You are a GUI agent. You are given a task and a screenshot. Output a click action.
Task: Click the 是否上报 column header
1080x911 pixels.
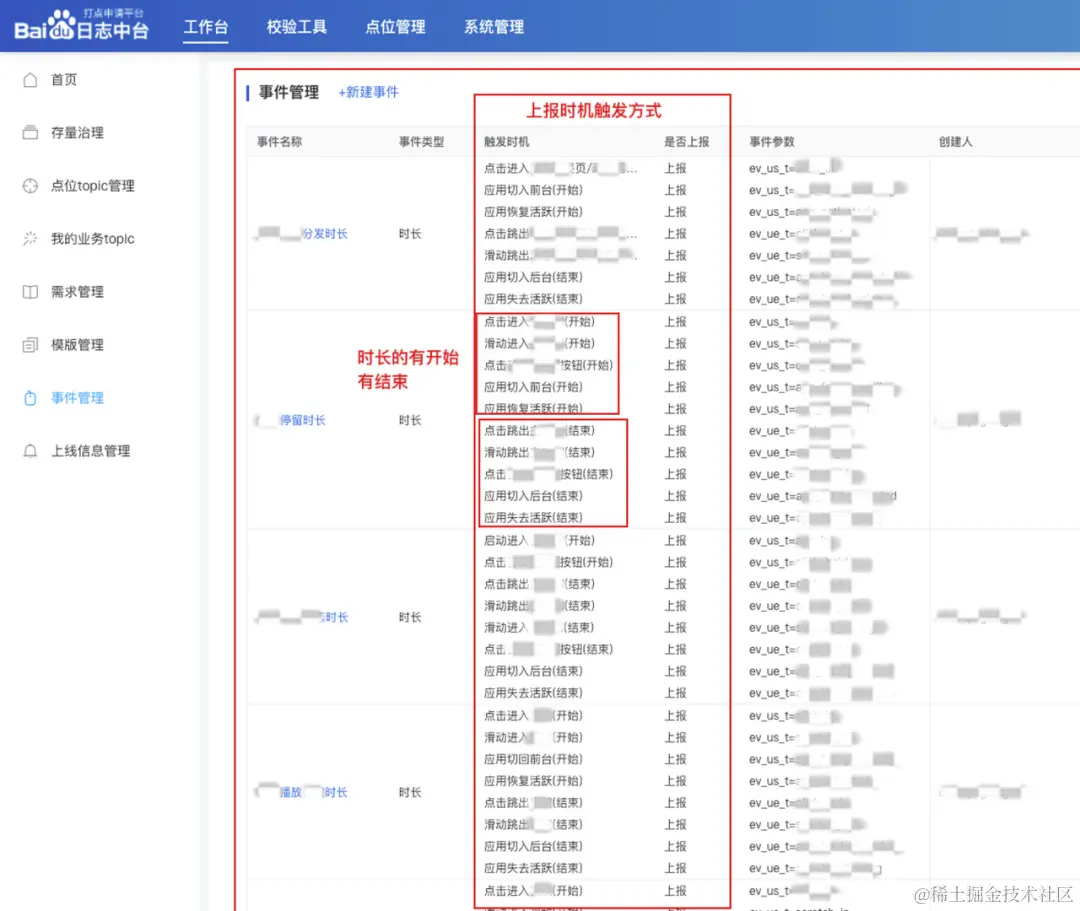coord(686,141)
